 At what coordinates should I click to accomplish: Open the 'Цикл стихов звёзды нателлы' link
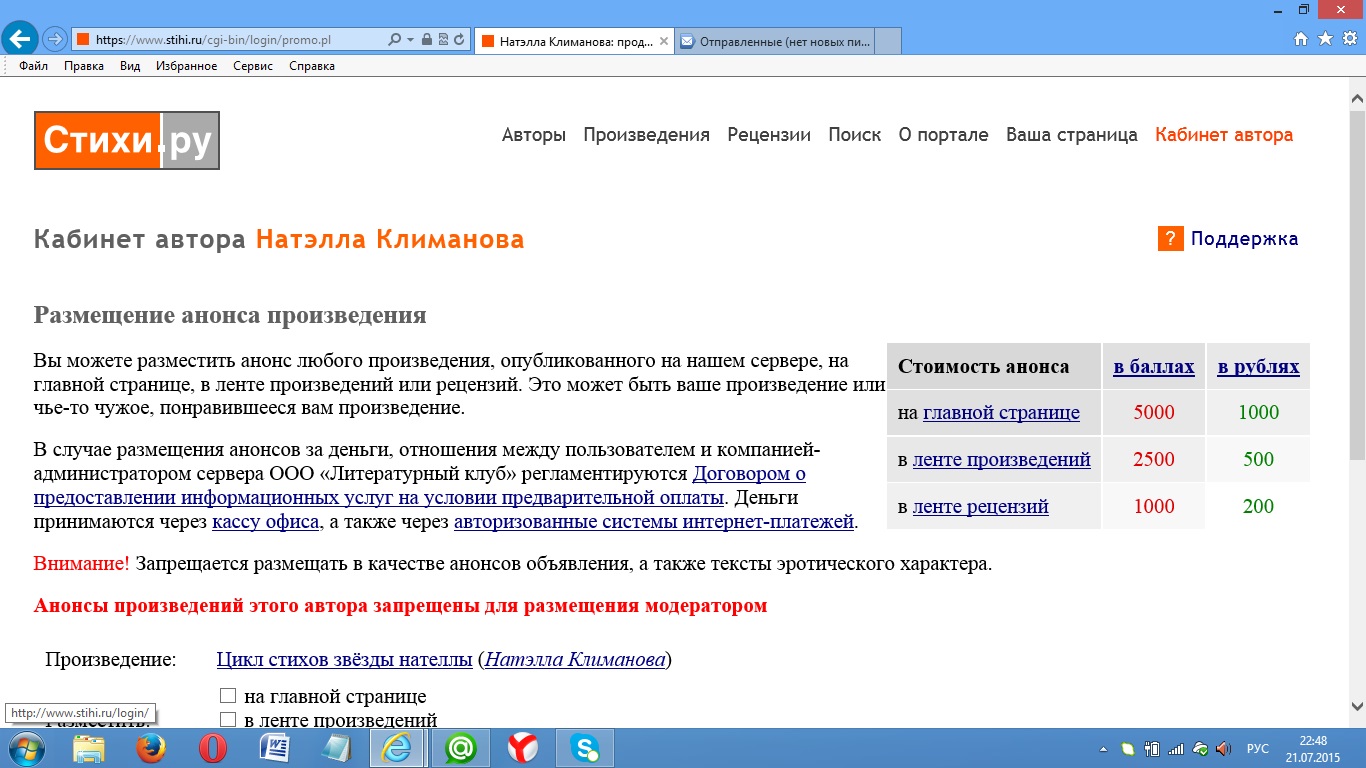pyautogui.click(x=344, y=660)
